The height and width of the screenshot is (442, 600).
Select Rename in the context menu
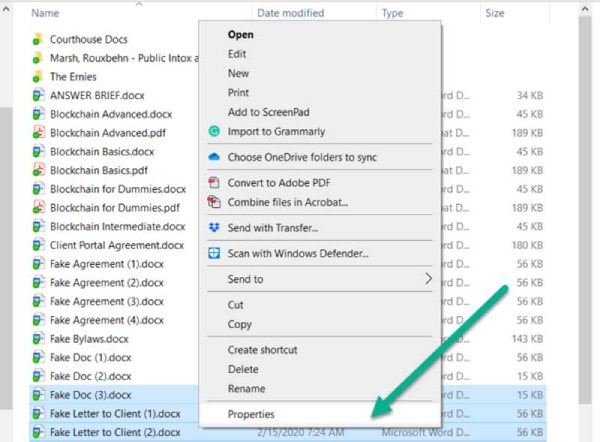pos(246,388)
